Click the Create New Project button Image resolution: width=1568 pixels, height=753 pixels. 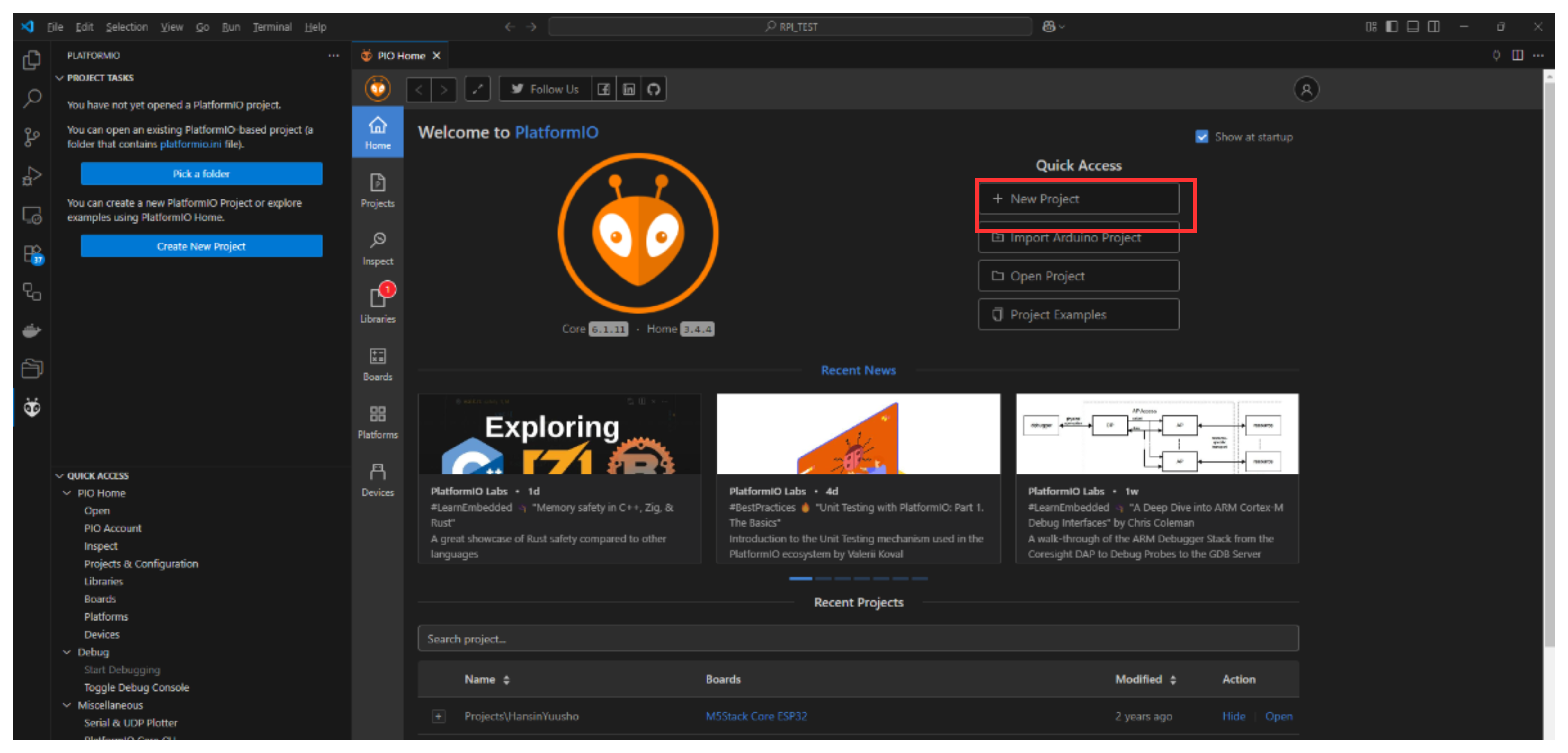201,246
